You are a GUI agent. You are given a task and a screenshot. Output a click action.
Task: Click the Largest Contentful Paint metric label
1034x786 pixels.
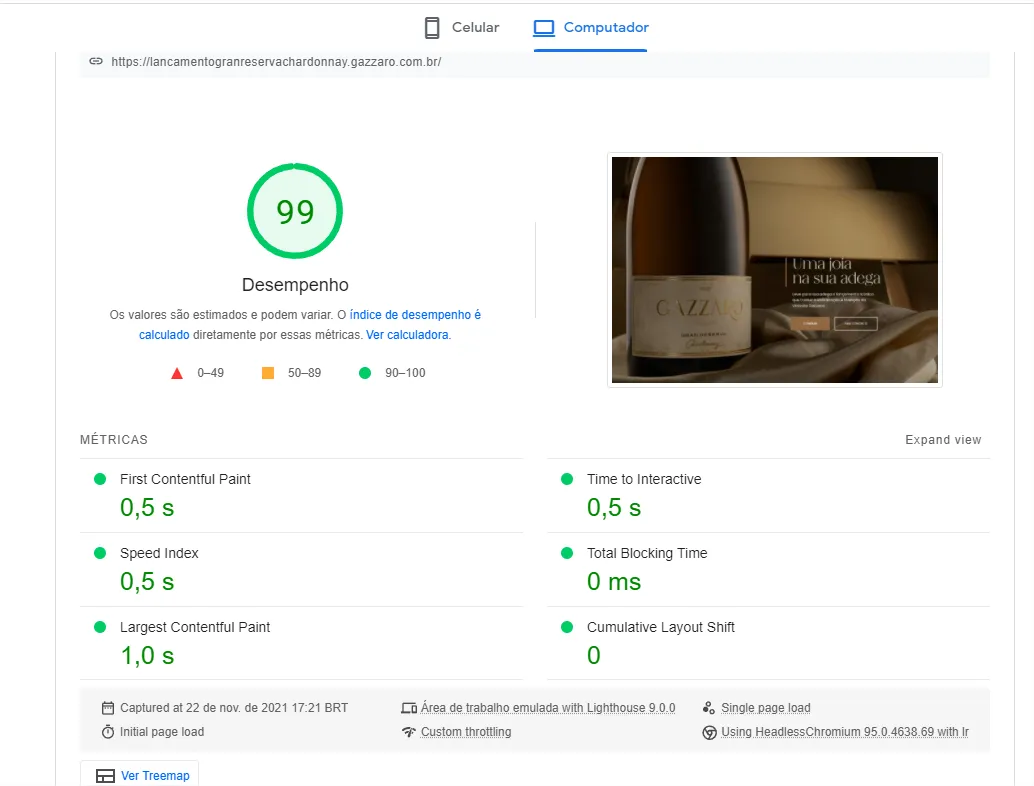(195, 627)
